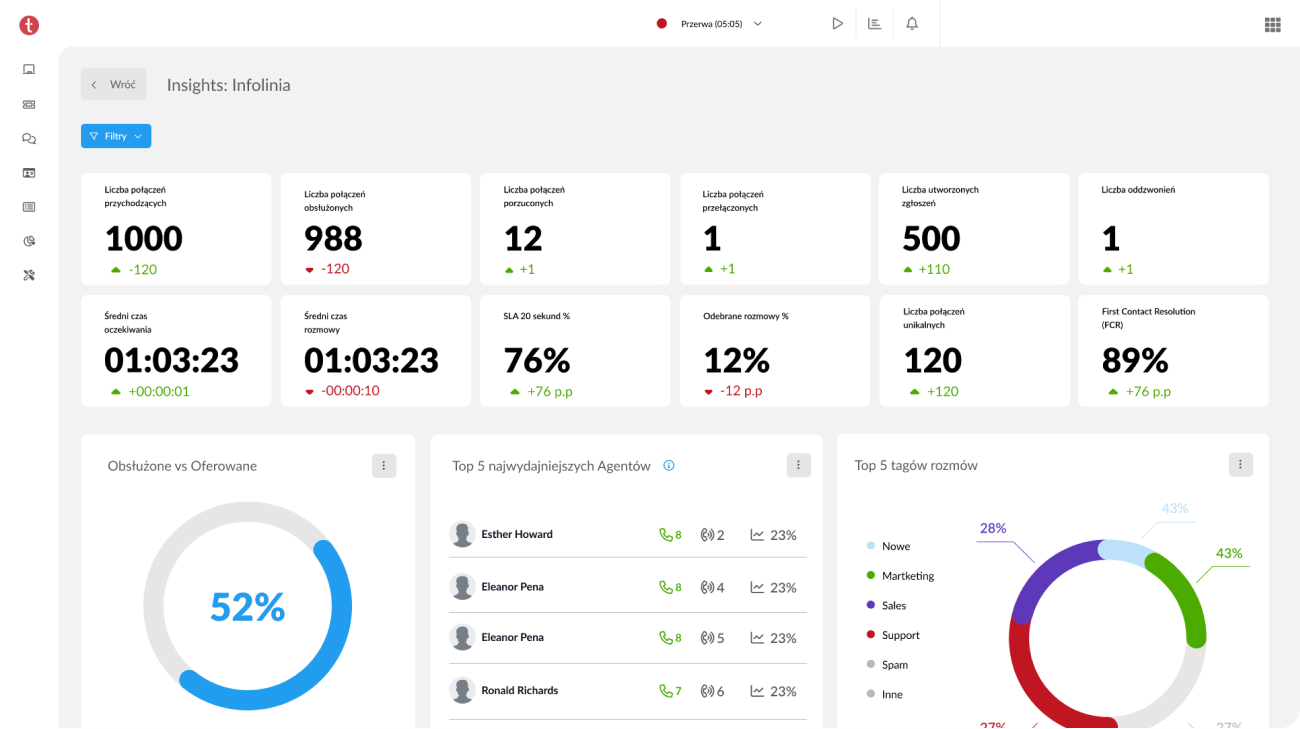This screenshot has width=1300, height=729.
Task: Open options menu for Obsłużone vs Oferowane
Action: [384, 465]
